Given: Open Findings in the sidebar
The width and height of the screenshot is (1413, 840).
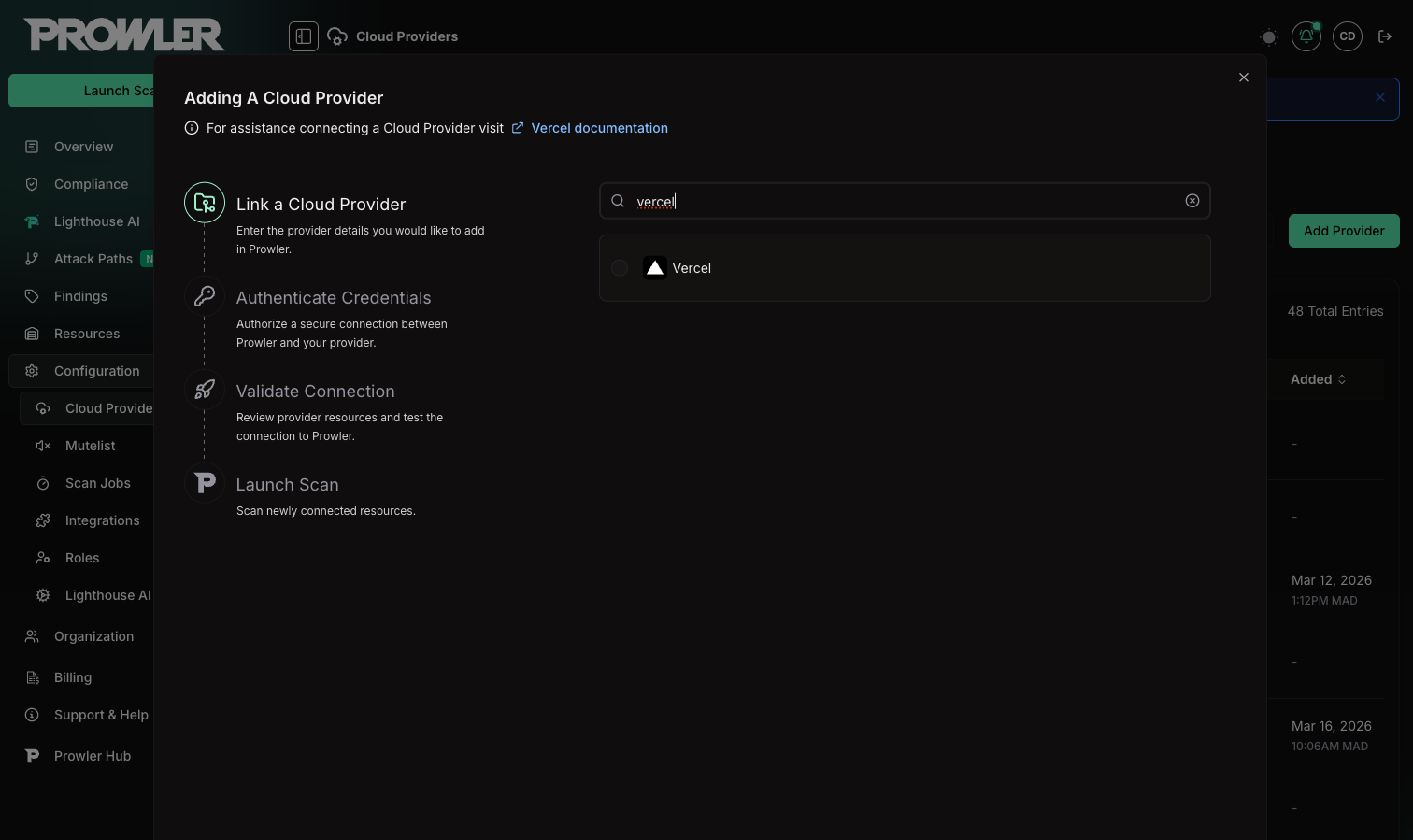Looking at the screenshot, I should (80, 296).
